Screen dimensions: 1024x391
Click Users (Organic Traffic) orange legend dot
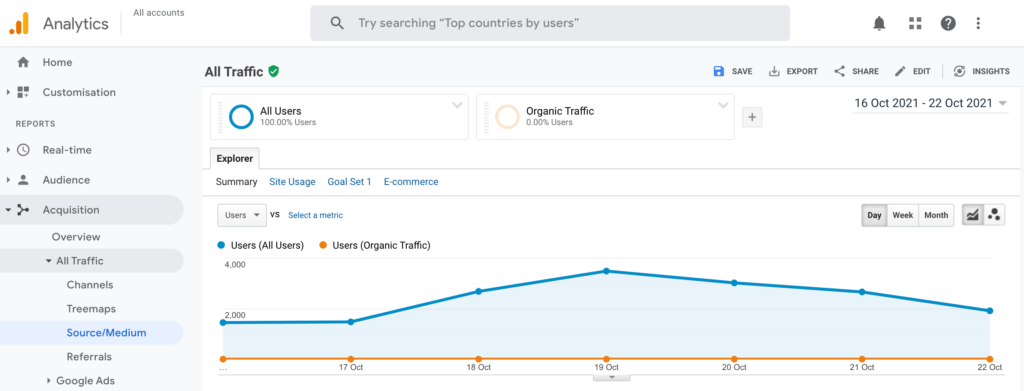pyautogui.click(x=323, y=246)
